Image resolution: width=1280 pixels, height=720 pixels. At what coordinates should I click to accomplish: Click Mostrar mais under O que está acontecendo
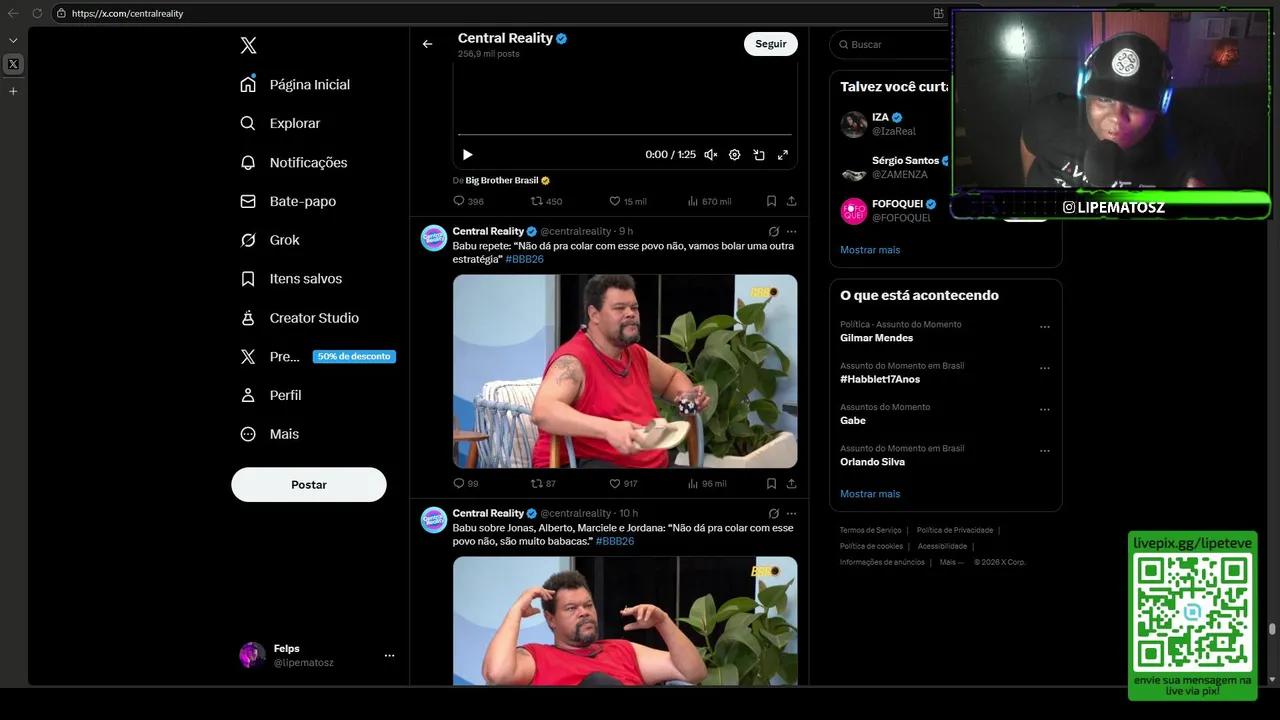(x=870, y=494)
